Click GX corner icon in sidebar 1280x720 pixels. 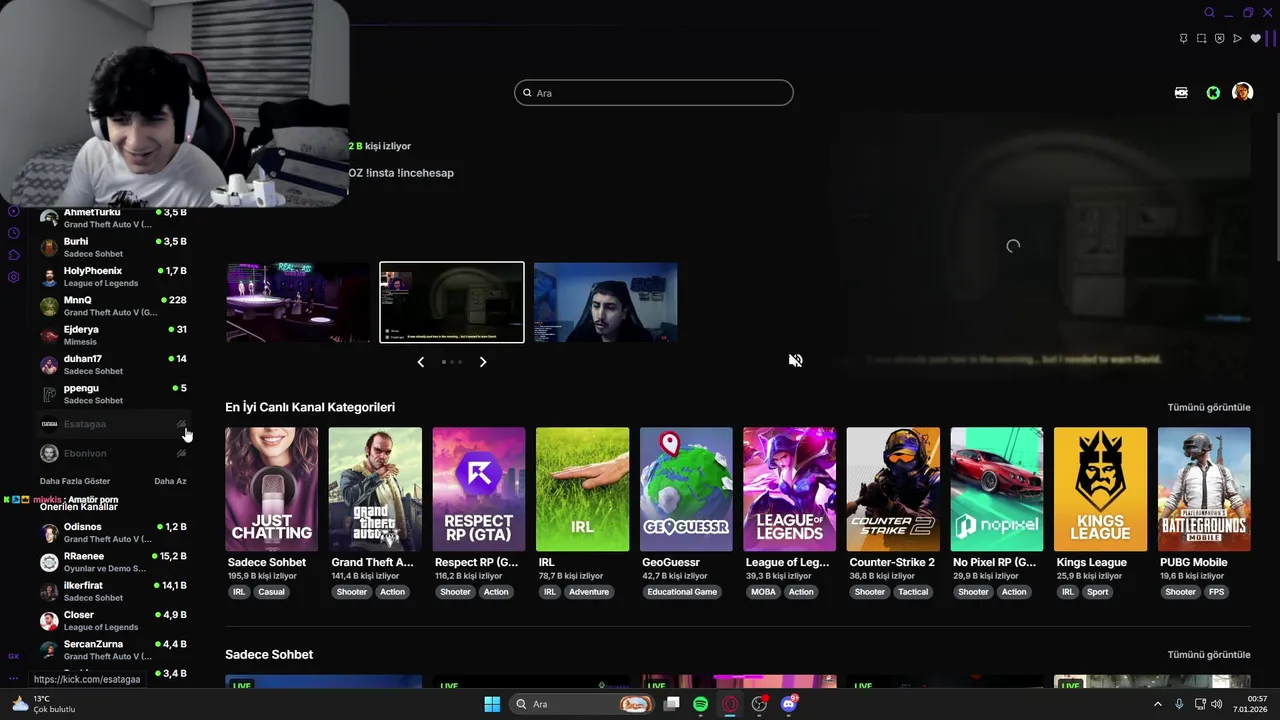(14, 656)
